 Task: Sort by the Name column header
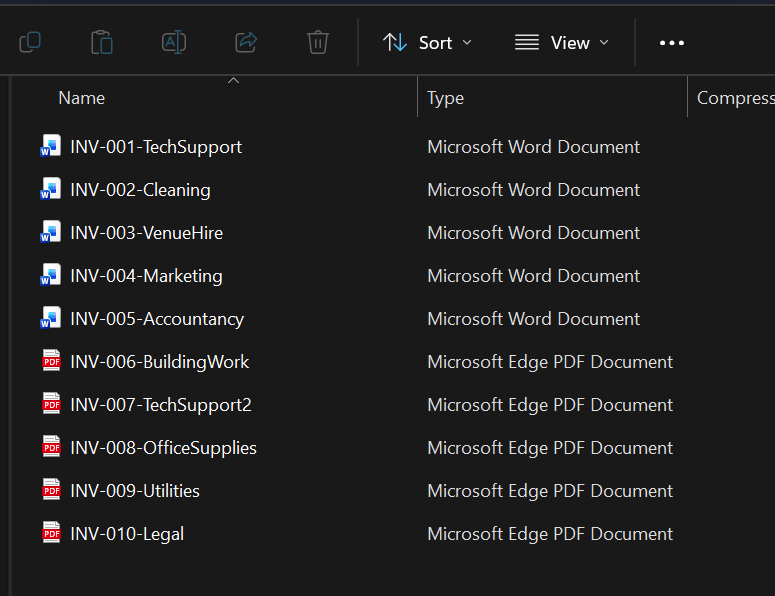tap(82, 98)
